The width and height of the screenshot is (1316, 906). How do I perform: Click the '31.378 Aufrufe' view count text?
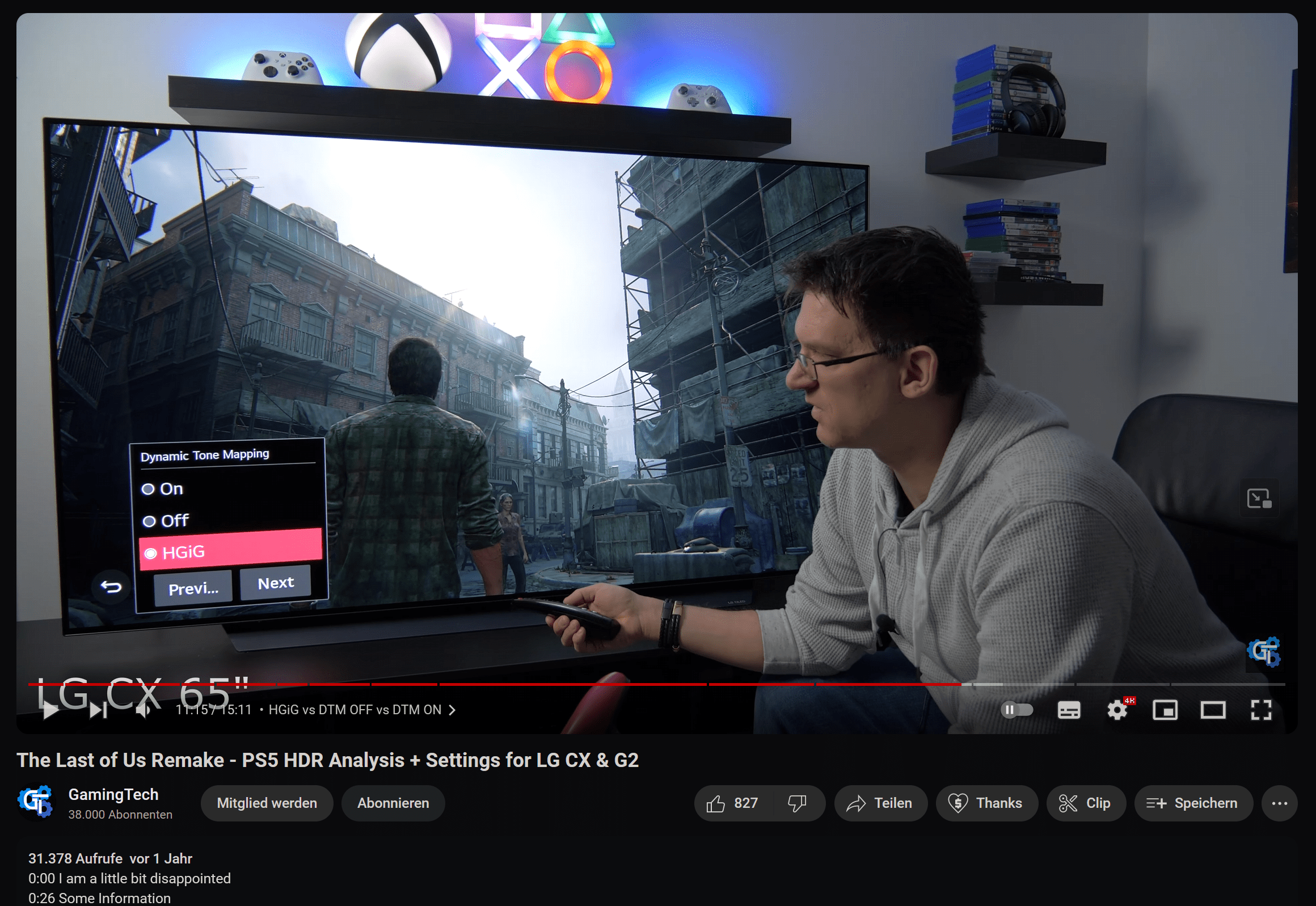pos(75,858)
